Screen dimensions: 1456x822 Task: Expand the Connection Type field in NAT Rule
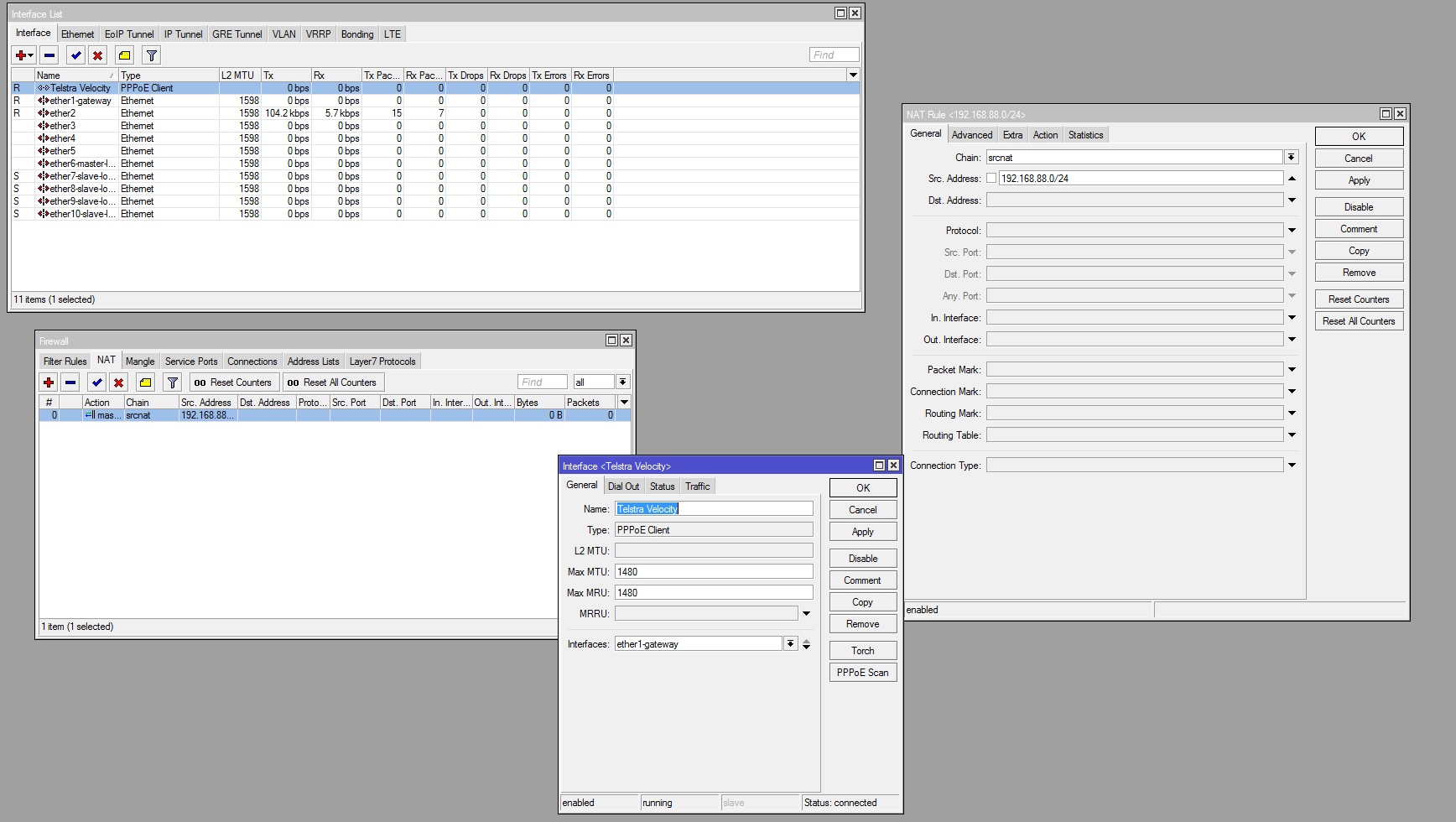point(1292,466)
